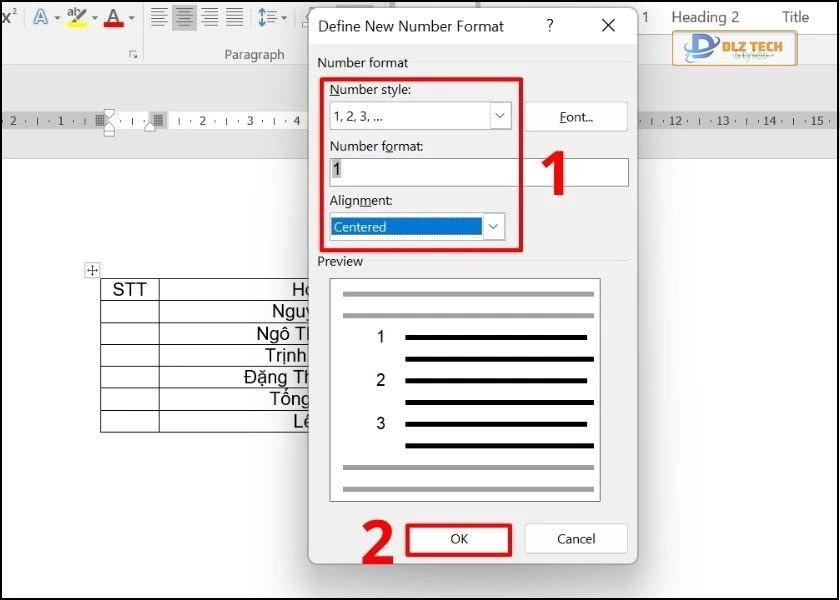The height and width of the screenshot is (600, 840).
Task: Open the font color dropdown arrow
Action: pyautogui.click(x=132, y=18)
